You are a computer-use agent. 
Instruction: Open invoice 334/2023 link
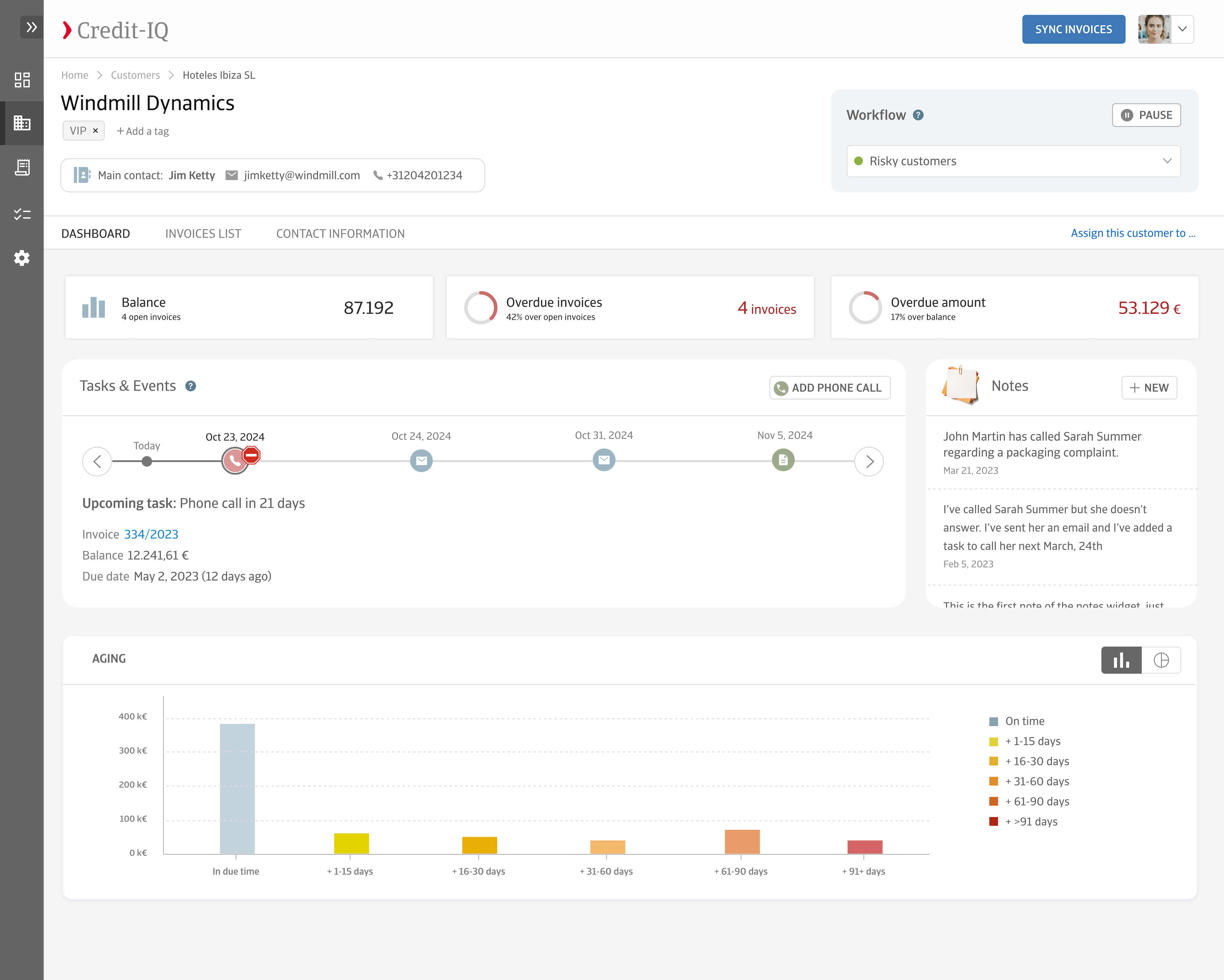(x=151, y=534)
